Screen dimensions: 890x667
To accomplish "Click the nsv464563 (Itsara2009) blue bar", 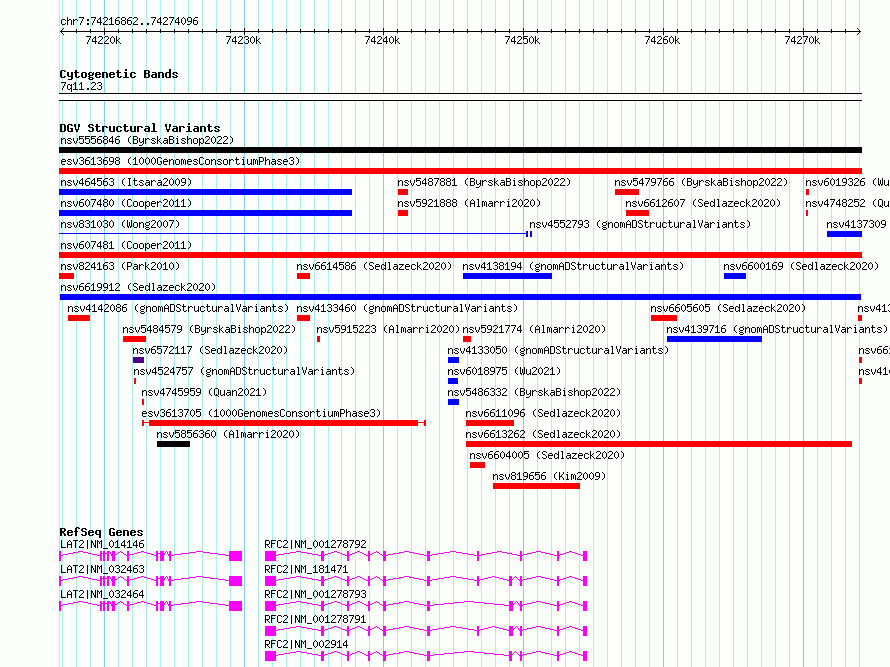I will point(205,192).
